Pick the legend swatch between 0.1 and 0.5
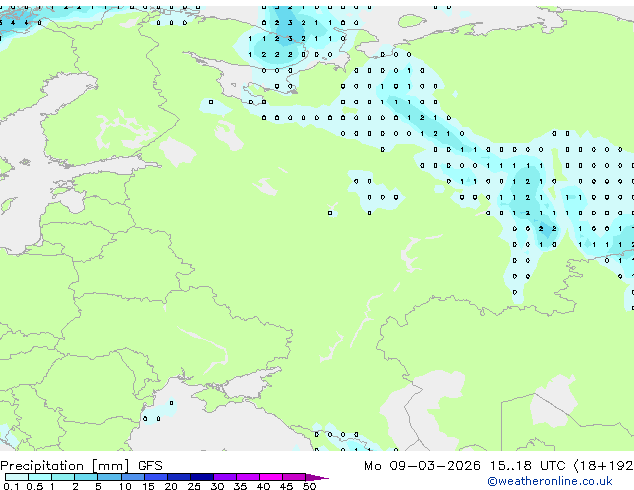This screenshot has width=634, height=490. [x=17, y=477]
